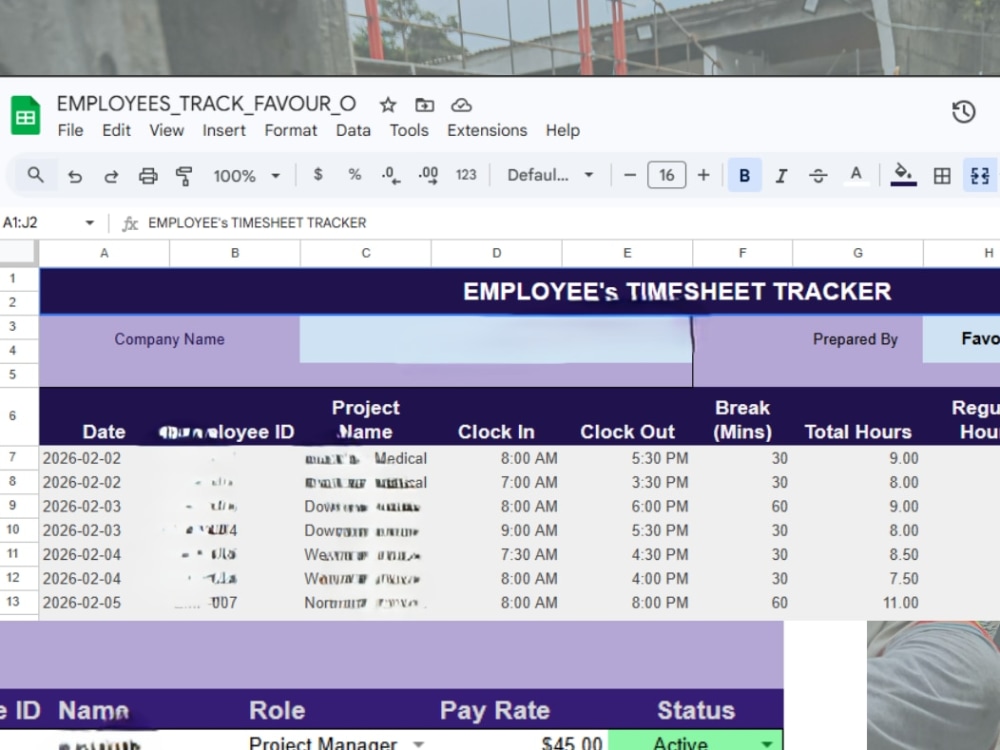Star the EMPLOYEES_TRACK_FAVOUR_O document

click(x=388, y=105)
